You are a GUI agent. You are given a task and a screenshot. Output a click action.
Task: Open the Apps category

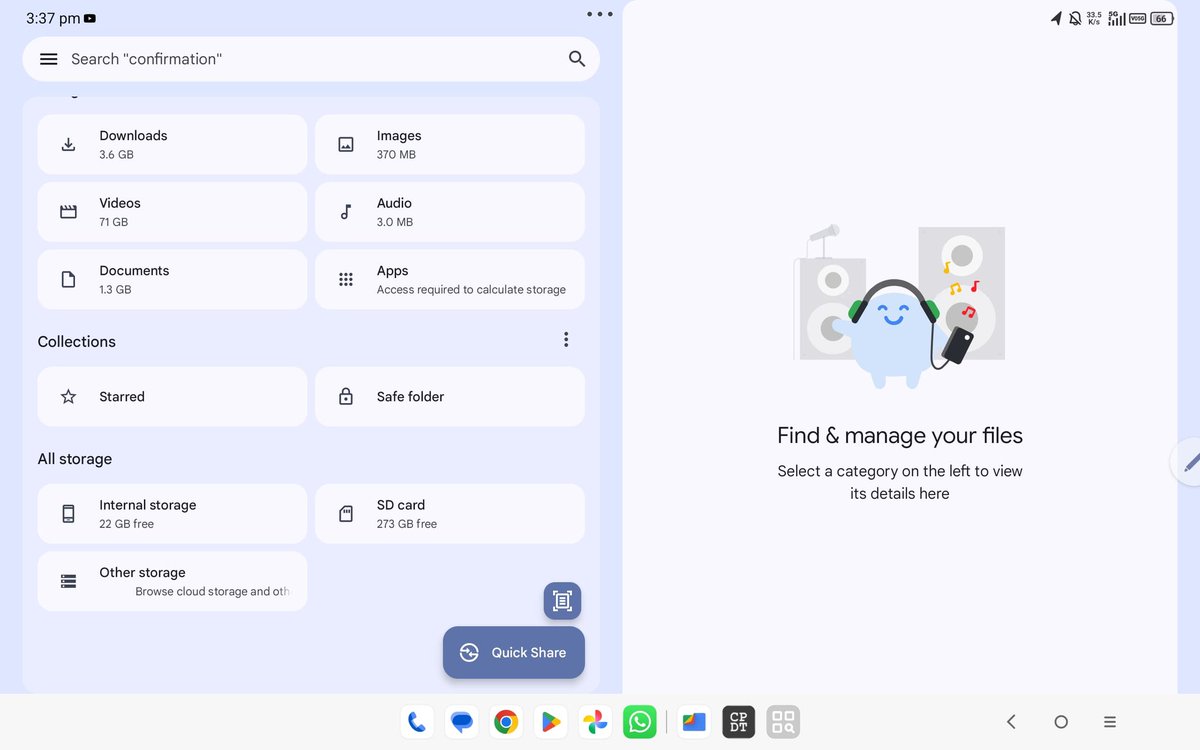click(x=450, y=279)
